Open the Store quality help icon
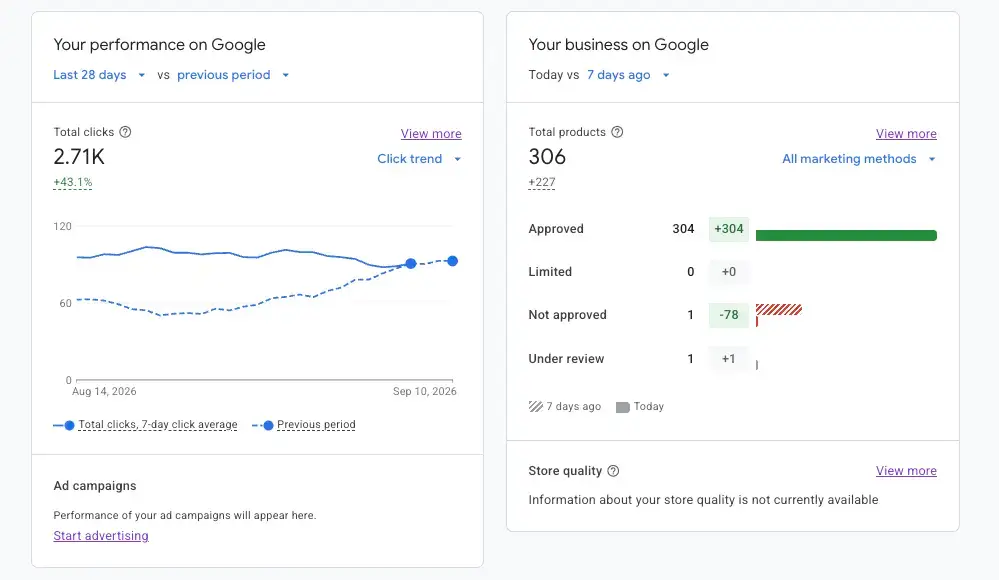999x580 pixels. coord(613,471)
